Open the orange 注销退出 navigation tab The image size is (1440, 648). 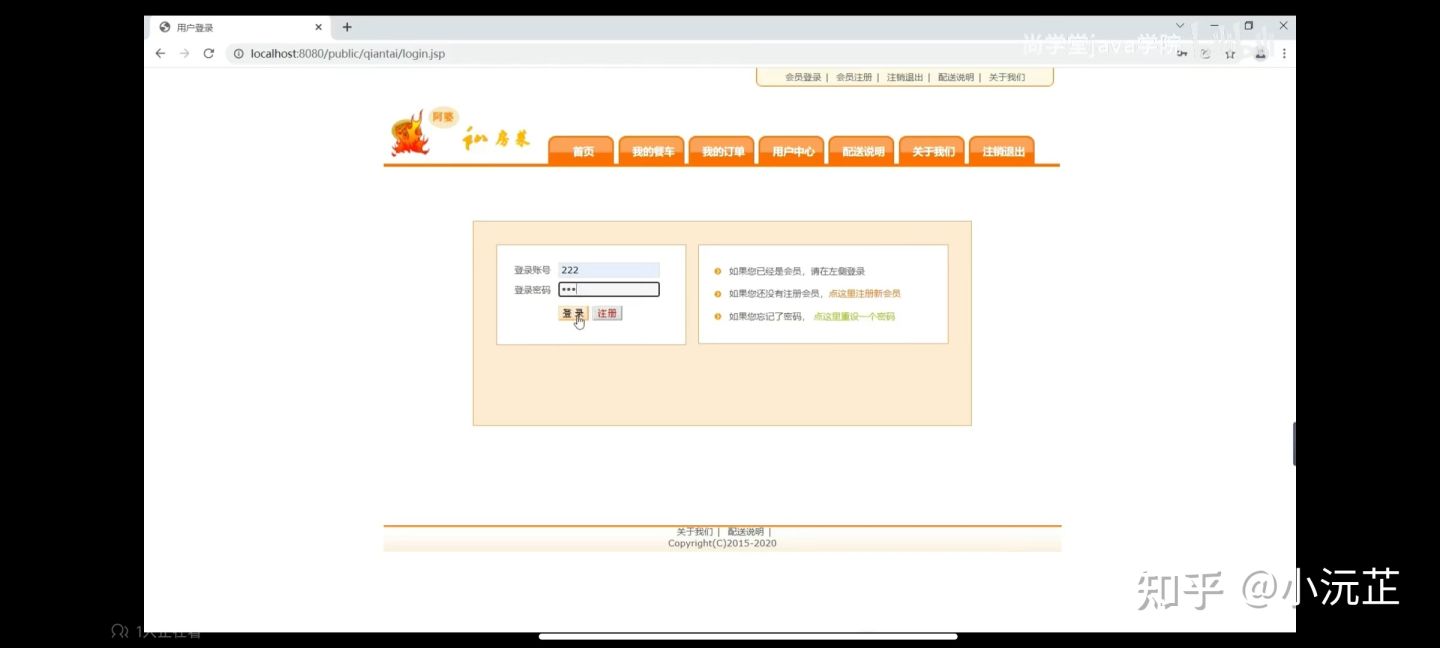click(x=1002, y=151)
